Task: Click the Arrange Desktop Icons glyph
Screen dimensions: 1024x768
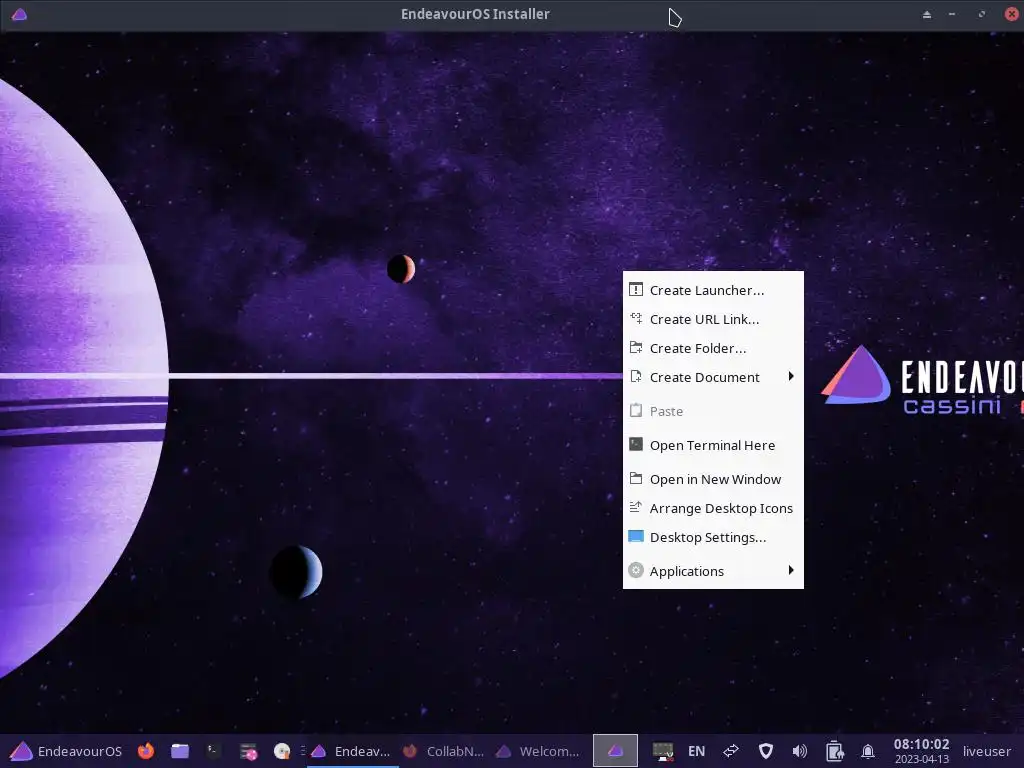Action: click(x=635, y=507)
